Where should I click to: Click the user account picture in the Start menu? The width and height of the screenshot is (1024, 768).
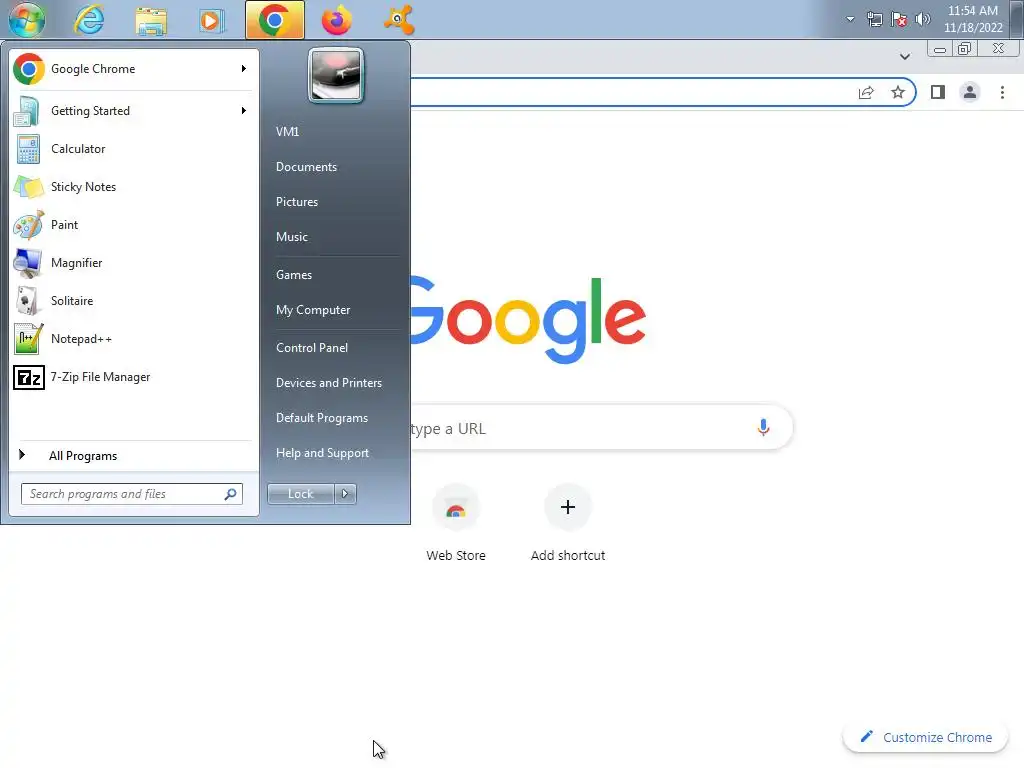336,75
